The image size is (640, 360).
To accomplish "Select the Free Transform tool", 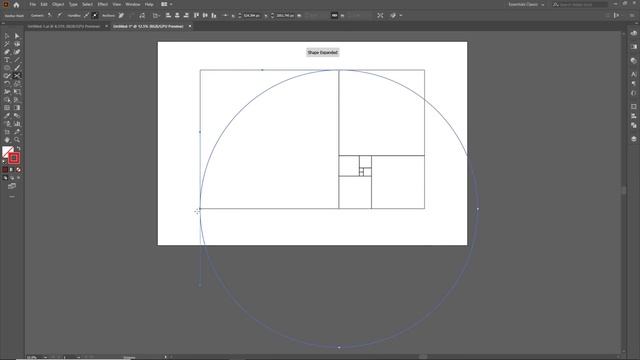I will tap(17, 92).
